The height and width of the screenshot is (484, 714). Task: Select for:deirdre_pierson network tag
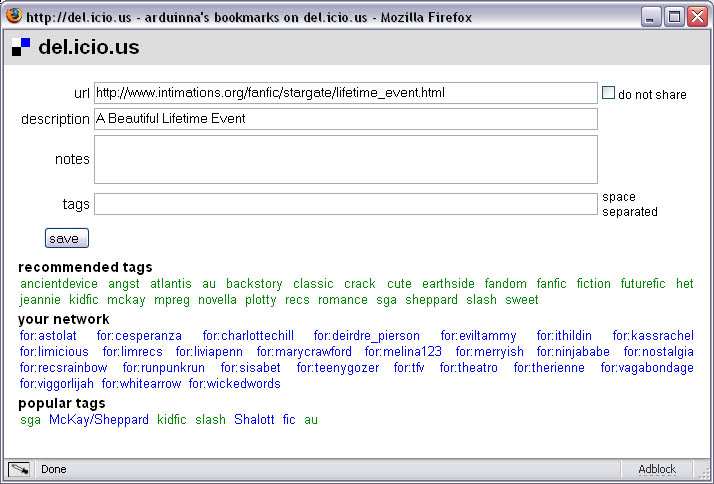point(367,336)
